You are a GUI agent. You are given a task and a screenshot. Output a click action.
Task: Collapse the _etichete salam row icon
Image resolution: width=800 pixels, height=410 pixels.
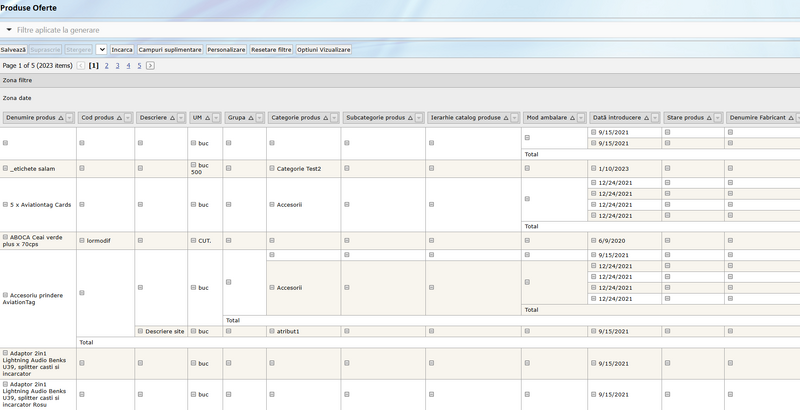pyautogui.click(x=5, y=169)
